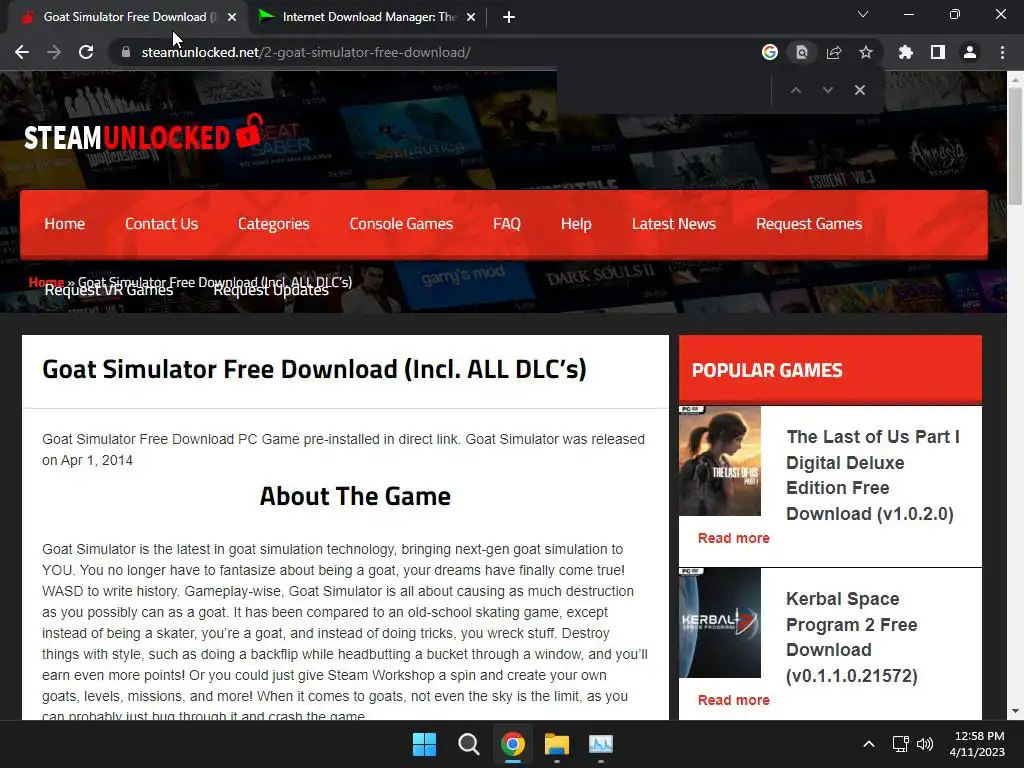
Task: Click the find-in-page search icon in address bar
Action: click(x=801, y=52)
